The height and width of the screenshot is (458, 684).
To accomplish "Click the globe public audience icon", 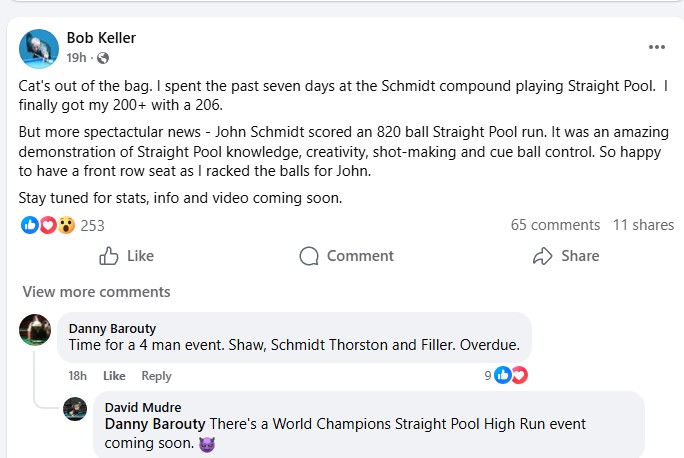I will tap(103, 59).
